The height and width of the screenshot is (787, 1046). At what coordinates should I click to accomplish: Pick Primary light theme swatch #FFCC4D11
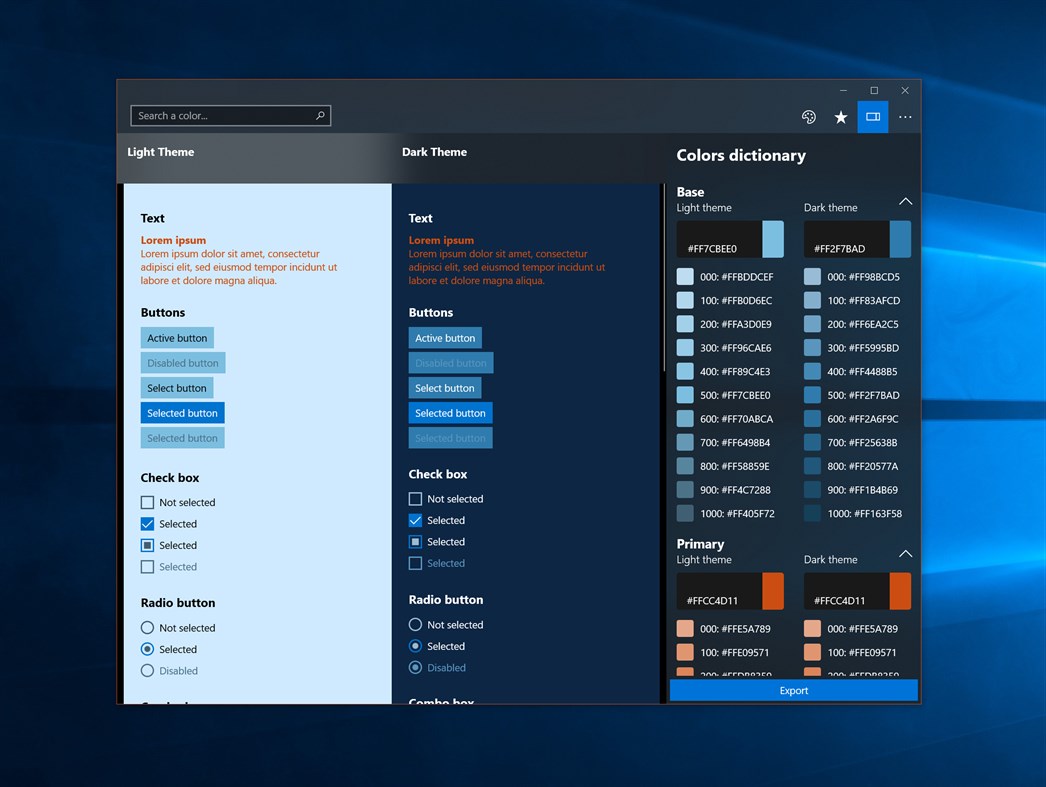pyautogui.click(x=730, y=591)
